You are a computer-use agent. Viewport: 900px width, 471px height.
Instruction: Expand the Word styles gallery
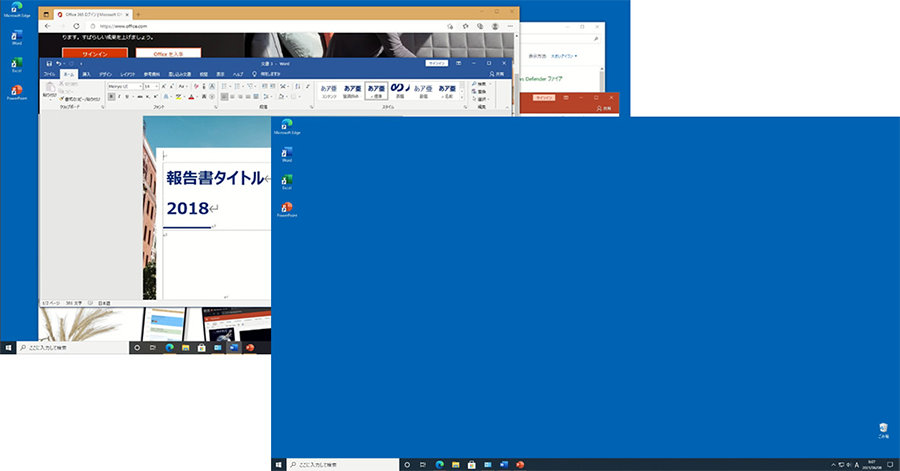tap(462, 99)
